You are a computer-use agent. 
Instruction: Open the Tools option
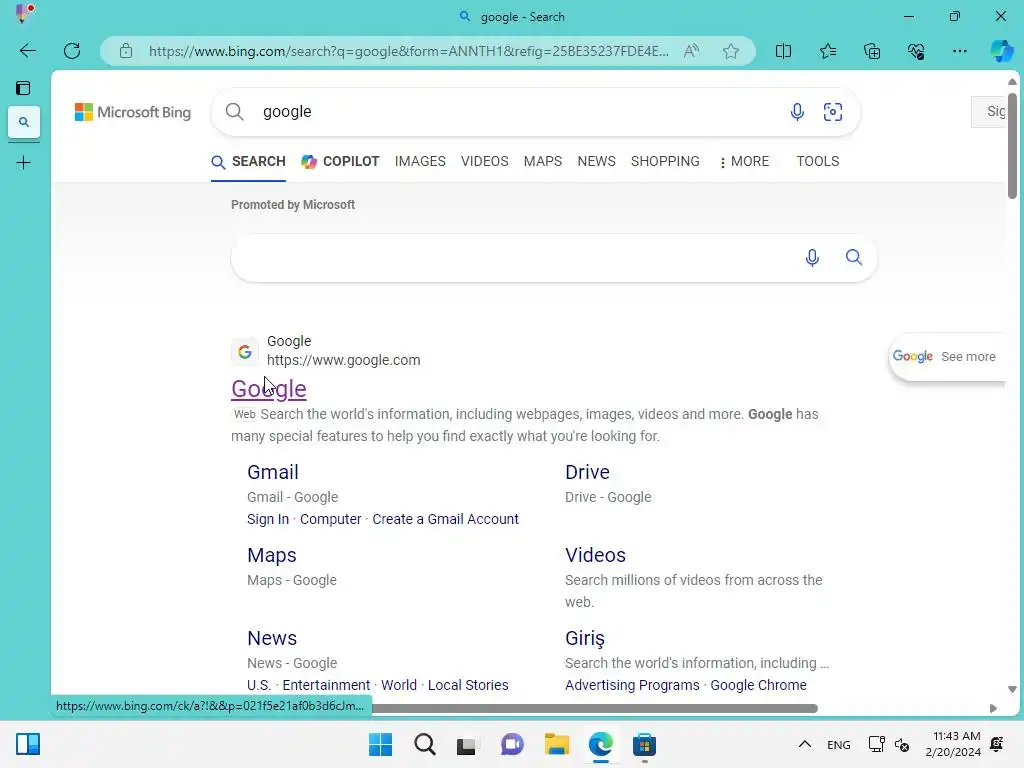[818, 161]
